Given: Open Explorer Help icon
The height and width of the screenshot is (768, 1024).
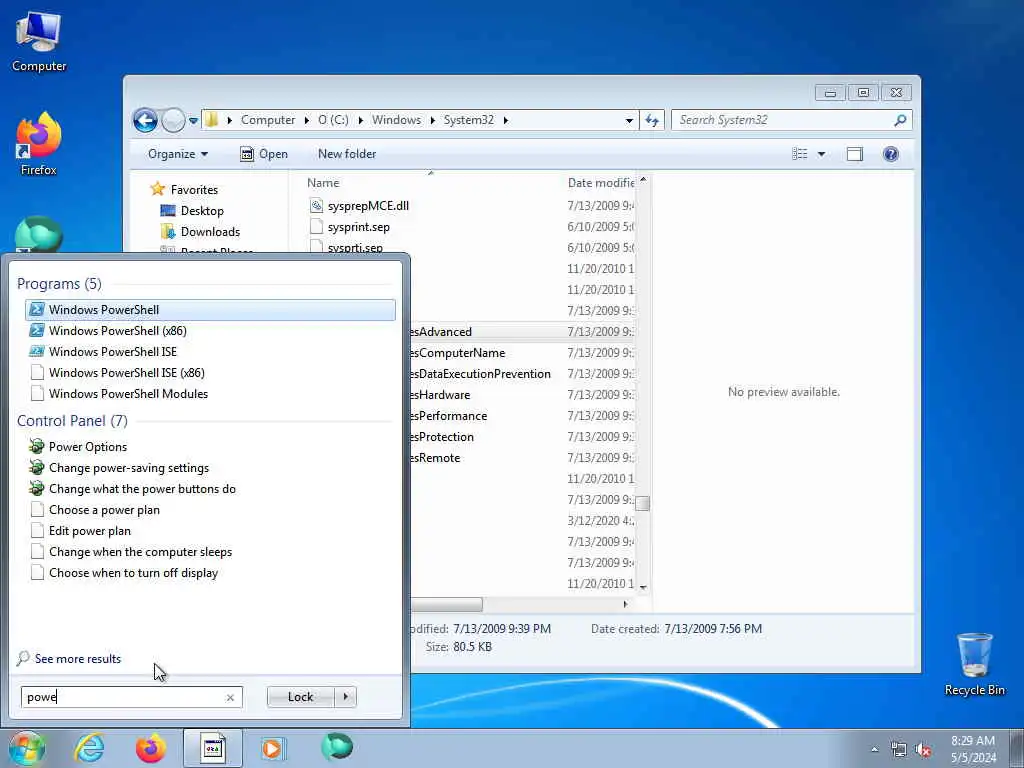Looking at the screenshot, I should click(x=891, y=154).
